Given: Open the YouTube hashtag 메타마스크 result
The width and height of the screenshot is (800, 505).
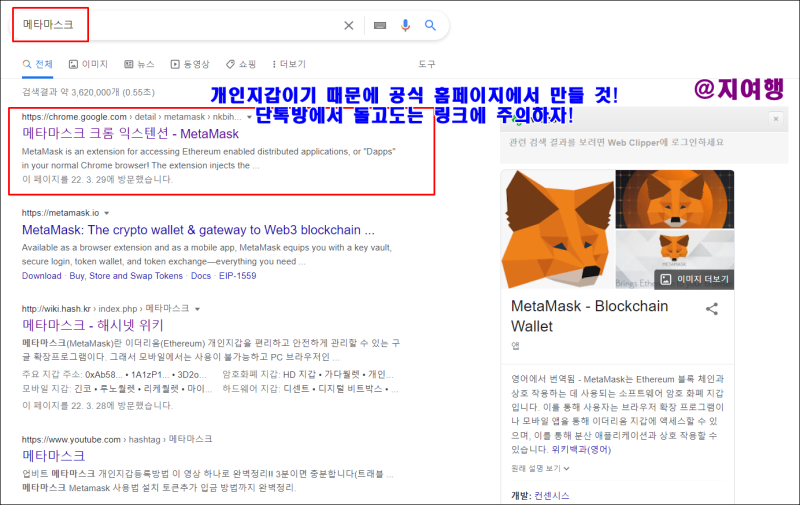Looking at the screenshot, I should (54, 456).
